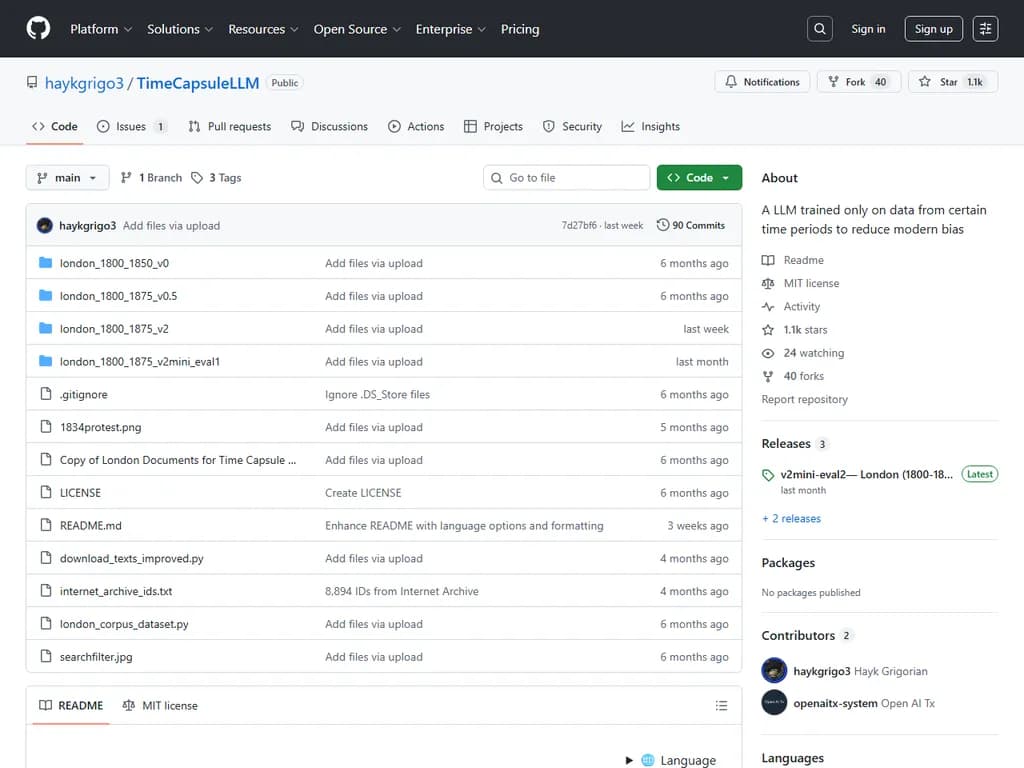Viewport: 1024px width, 768px height.
Task: Switch to the Pull requests tab
Action: (x=229, y=127)
